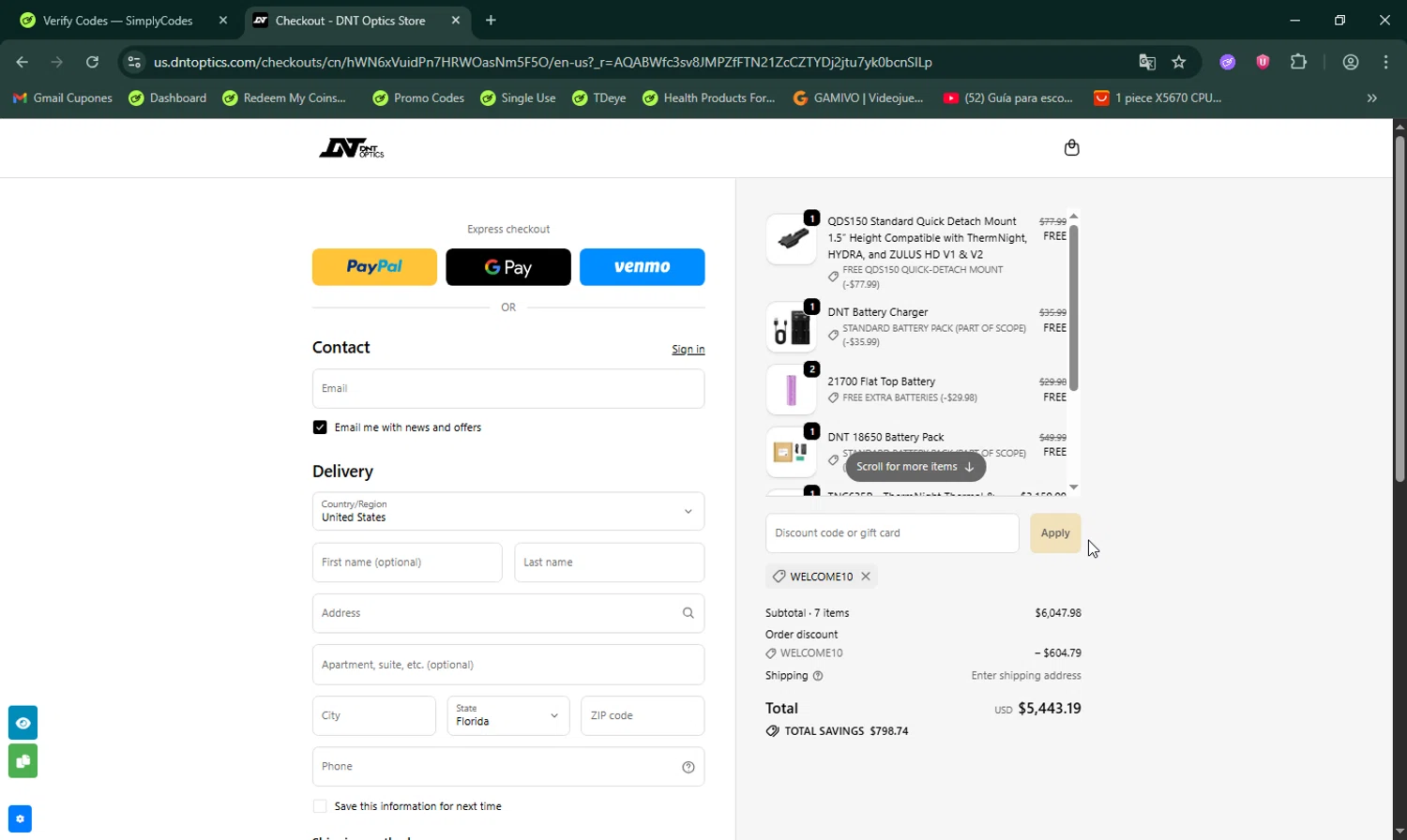The width and height of the screenshot is (1407, 840).
Task: Open the Promo Codes bookmark
Action: tap(418, 97)
